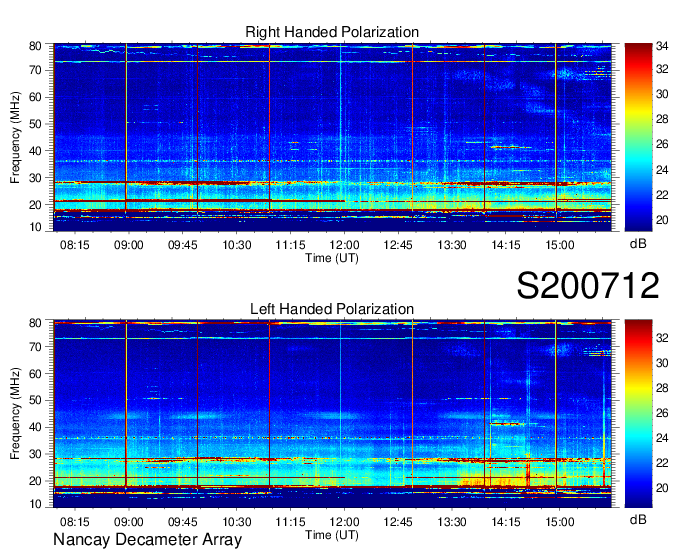Click the left-handed polarization spectrogram
The height and width of the screenshot is (552, 680).
pos(332,414)
